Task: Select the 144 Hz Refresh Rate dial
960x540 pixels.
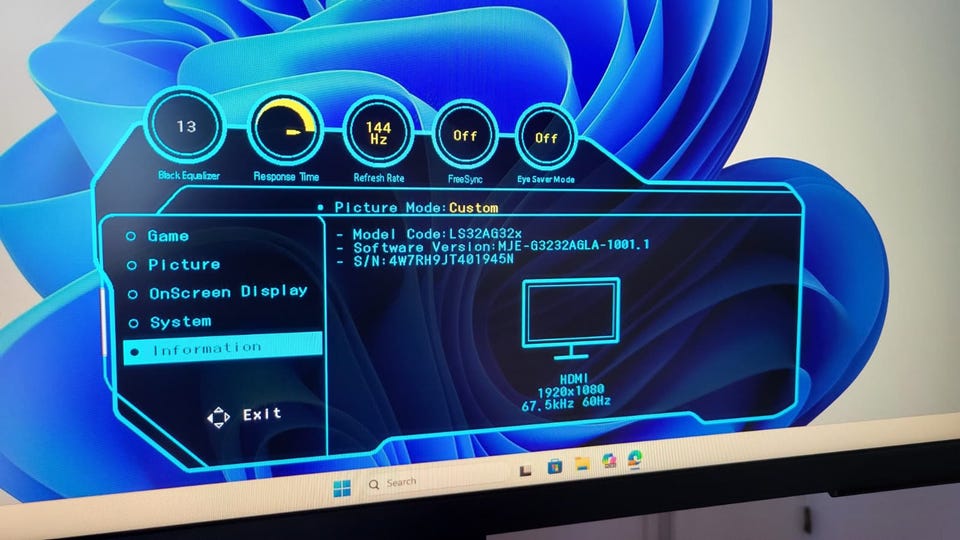Action: pos(378,132)
